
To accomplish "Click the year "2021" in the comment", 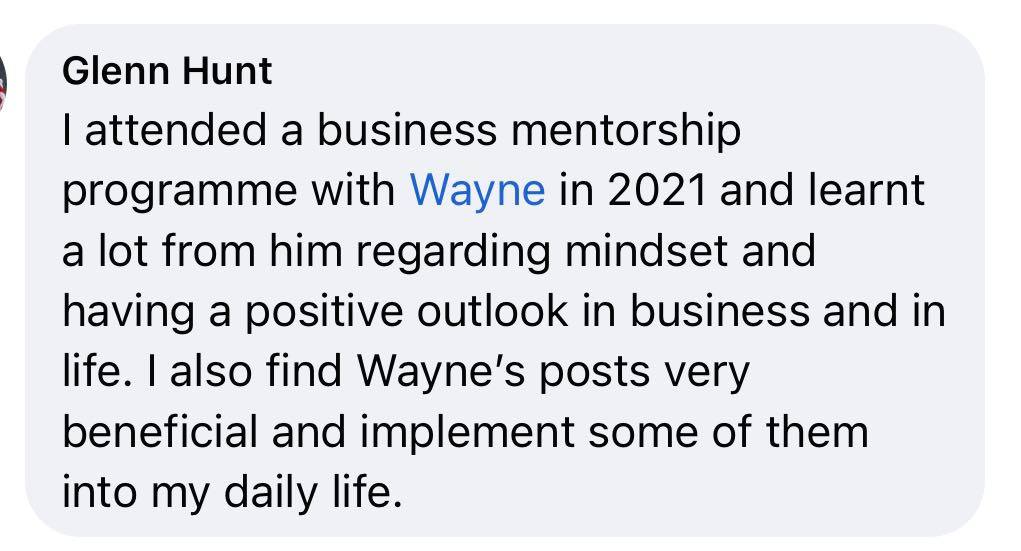I will [656, 190].
